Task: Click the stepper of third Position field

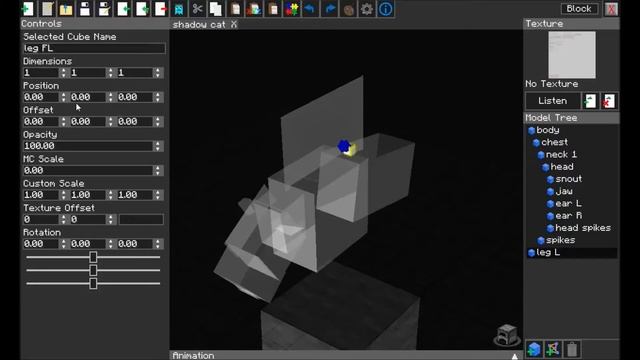Action: click(x=158, y=97)
